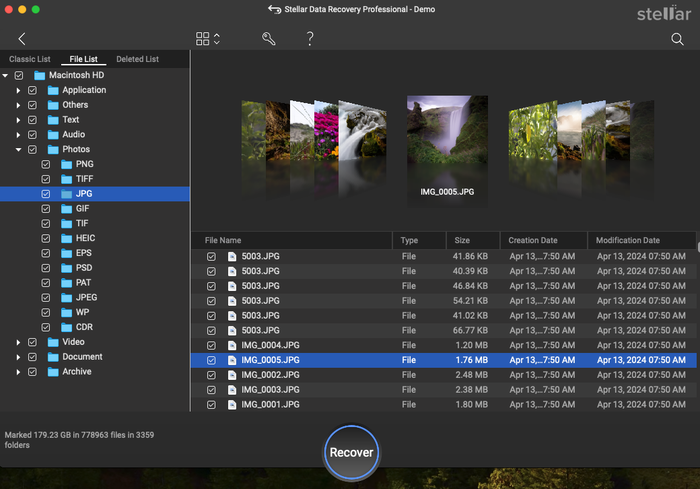Image resolution: width=700 pixels, height=489 pixels.
Task: Expand the Audio folder node
Action: [18, 134]
